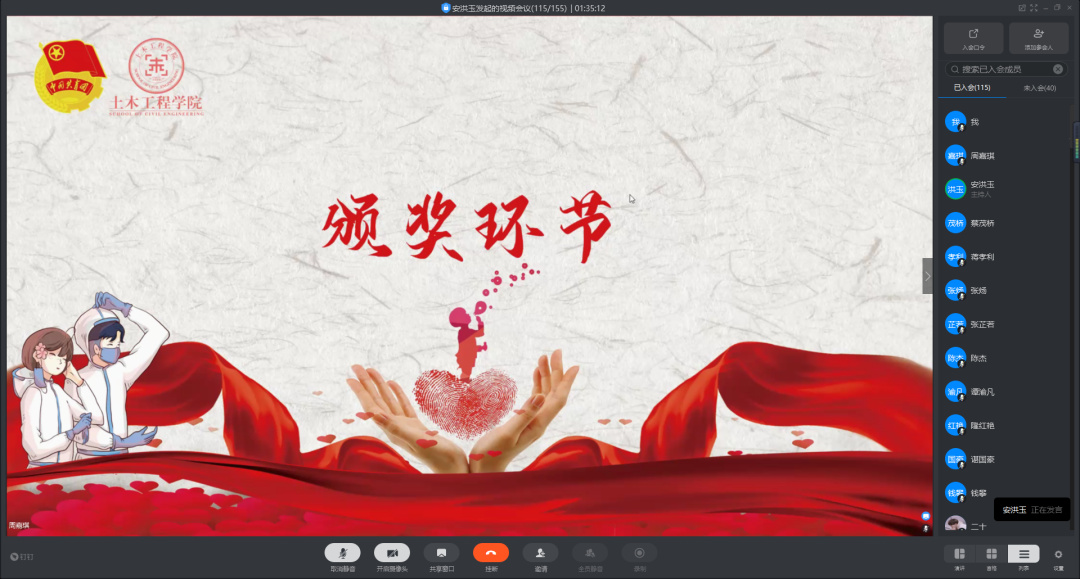Clear the member search field with X icon
The width and height of the screenshot is (1080, 579).
pos(1058,69)
